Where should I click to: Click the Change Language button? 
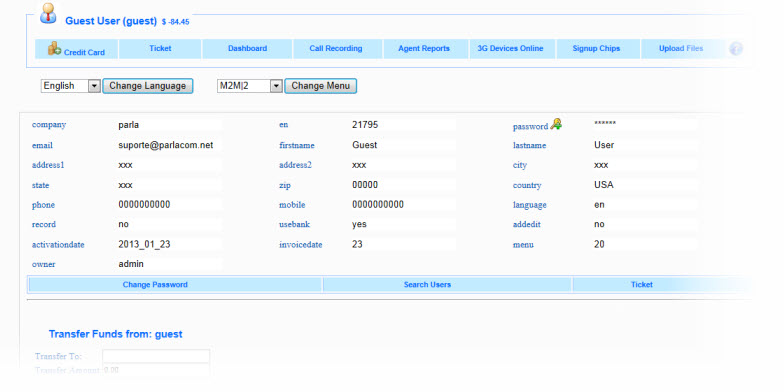[148, 86]
